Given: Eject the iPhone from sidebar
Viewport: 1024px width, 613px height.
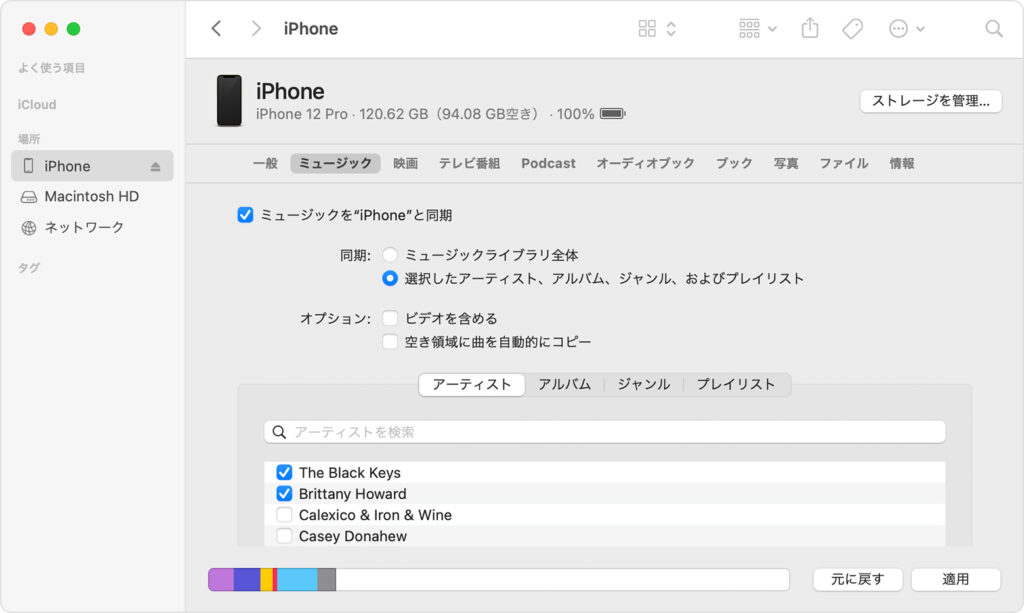Looking at the screenshot, I should click(x=155, y=166).
